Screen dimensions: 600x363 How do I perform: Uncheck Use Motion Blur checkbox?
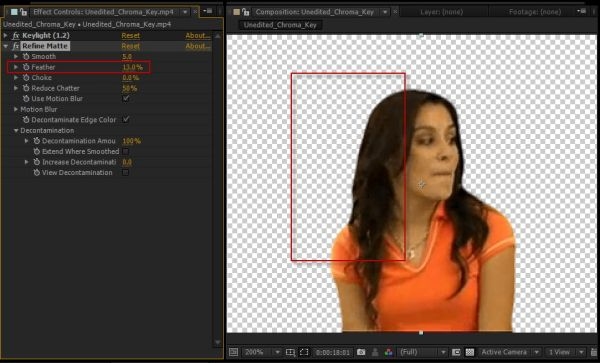(x=126, y=99)
